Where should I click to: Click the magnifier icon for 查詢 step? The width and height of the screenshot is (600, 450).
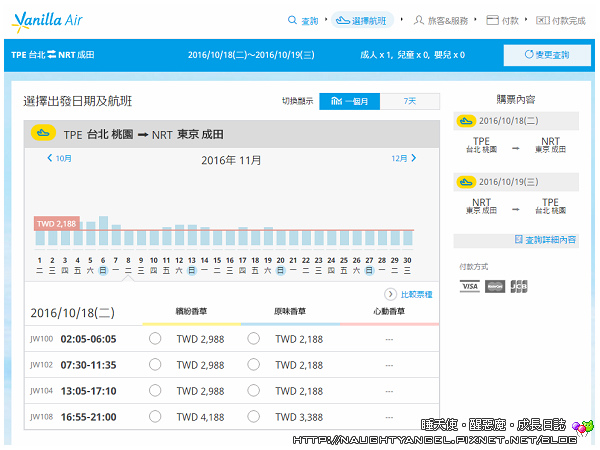click(x=292, y=20)
